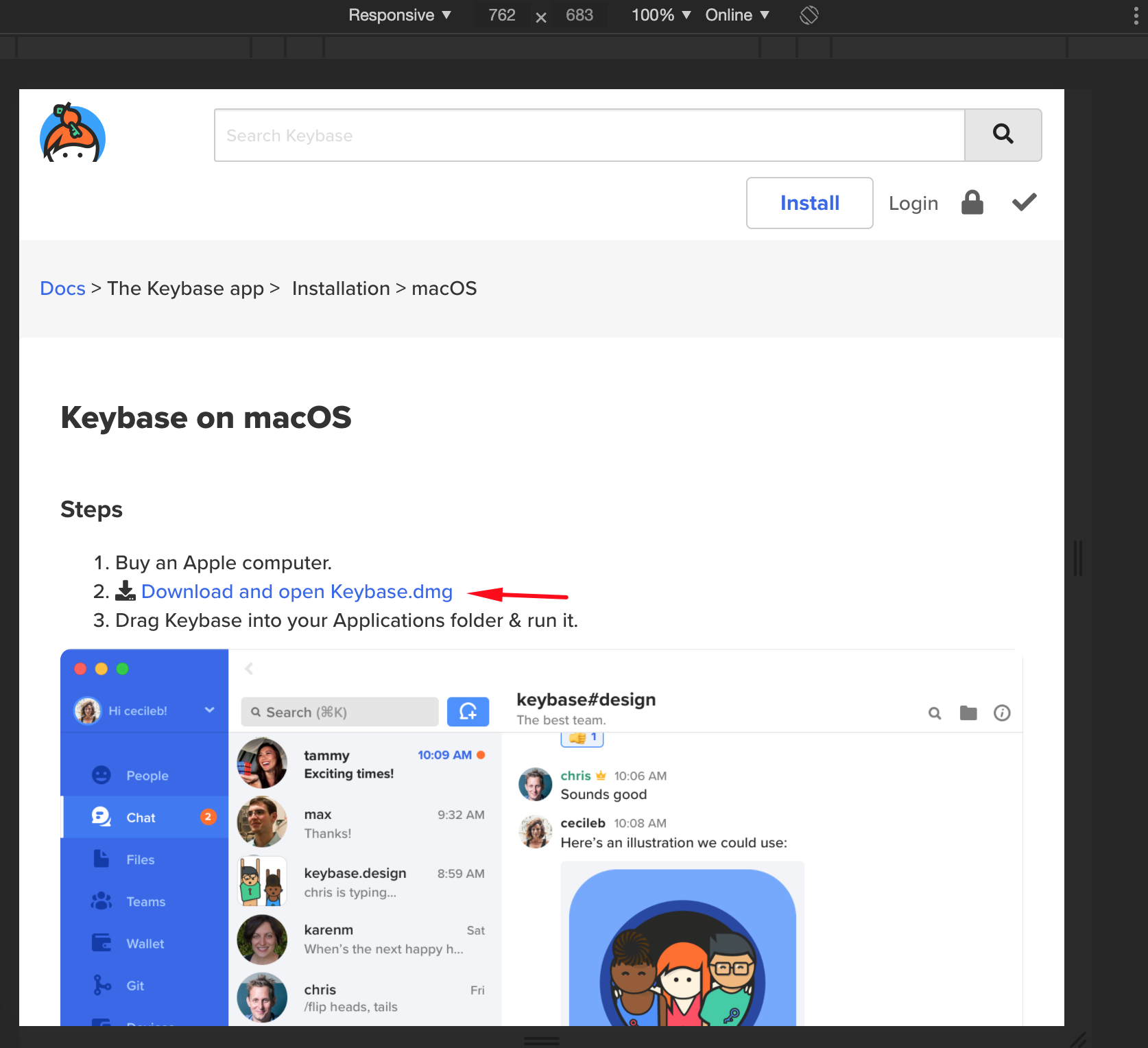This screenshot has height=1048, width=1148.
Task: Select Files in the app sidebar
Action: click(145, 859)
